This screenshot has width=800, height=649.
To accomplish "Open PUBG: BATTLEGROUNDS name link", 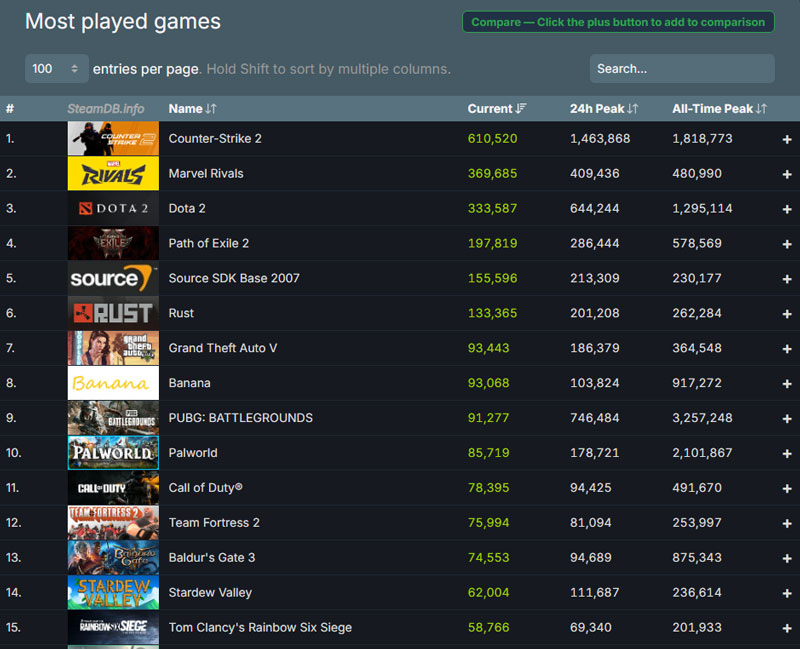I will [241, 418].
